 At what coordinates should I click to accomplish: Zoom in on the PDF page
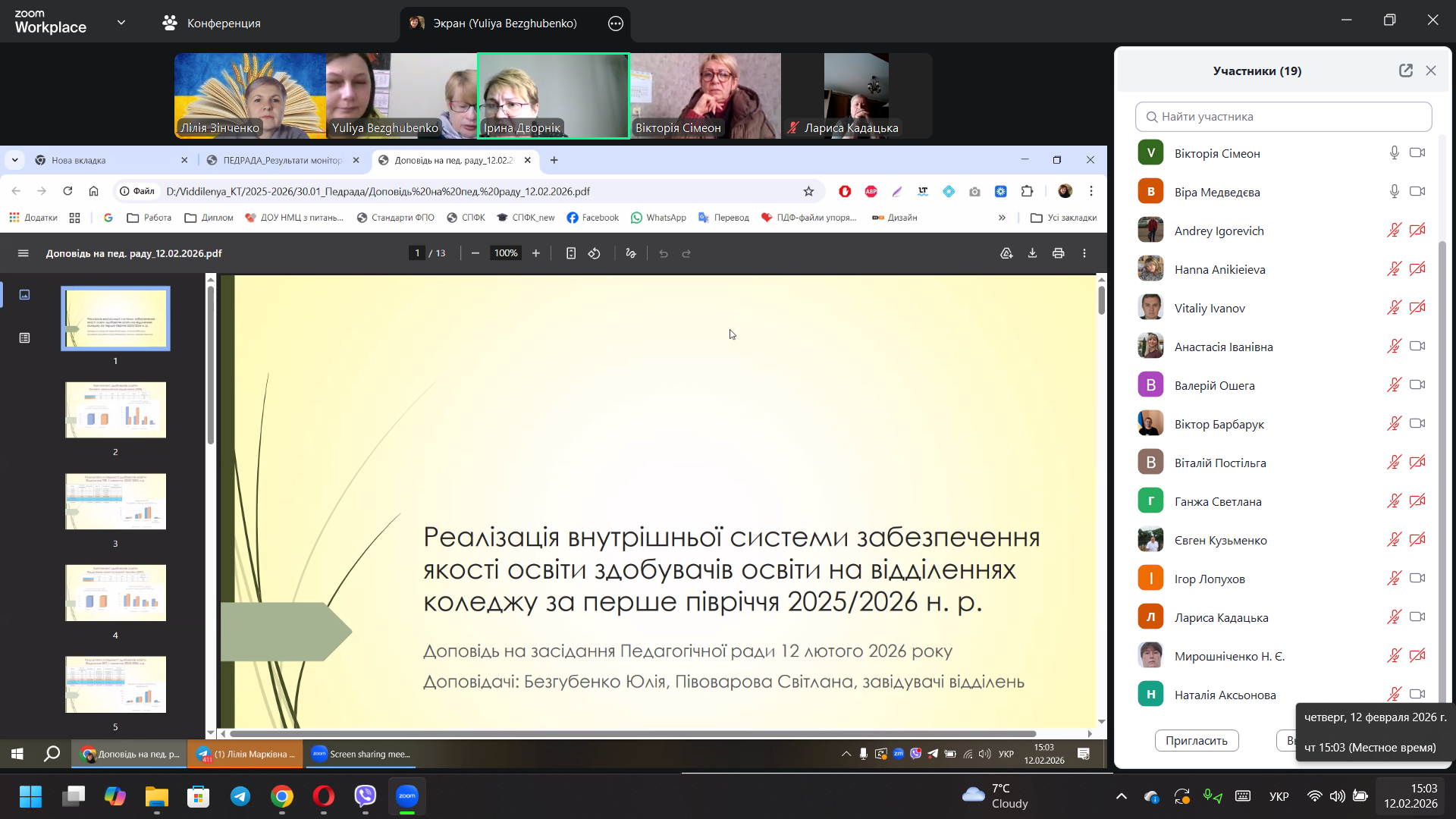pyautogui.click(x=536, y=253)
